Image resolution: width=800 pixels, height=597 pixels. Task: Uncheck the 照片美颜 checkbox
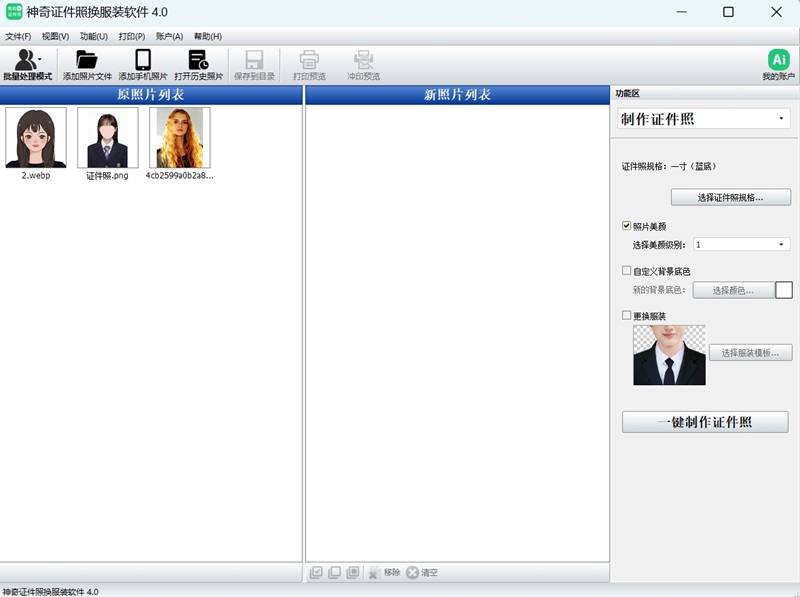pyautogui.click(x=627, y=226)
